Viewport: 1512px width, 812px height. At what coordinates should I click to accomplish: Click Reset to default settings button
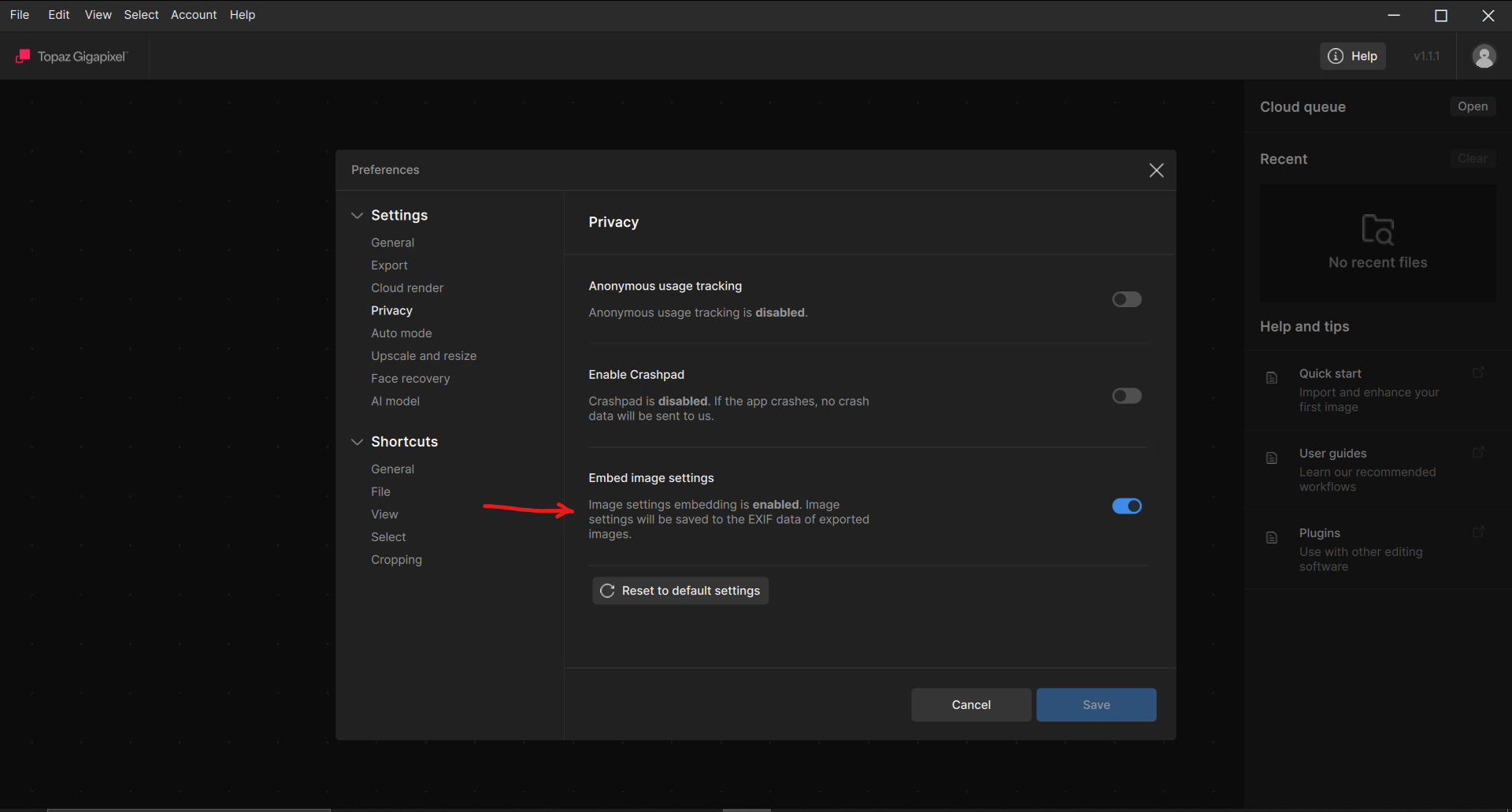(x=680, y=591)
